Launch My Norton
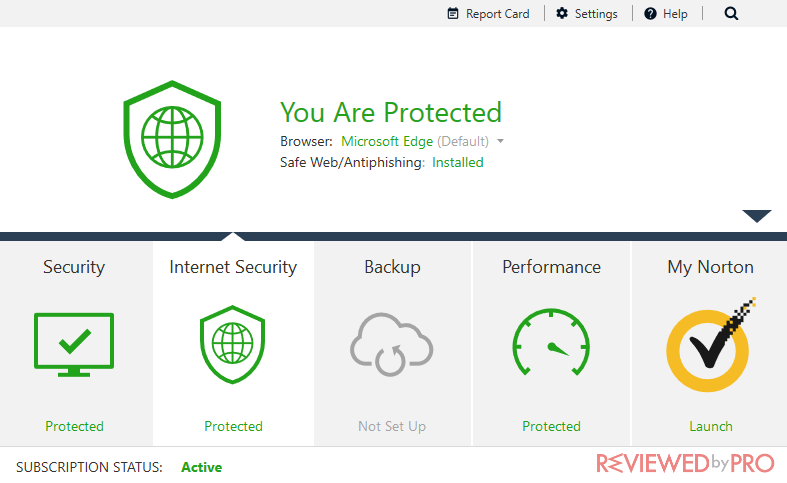787x483 pixels. click(x=711, y=426)
